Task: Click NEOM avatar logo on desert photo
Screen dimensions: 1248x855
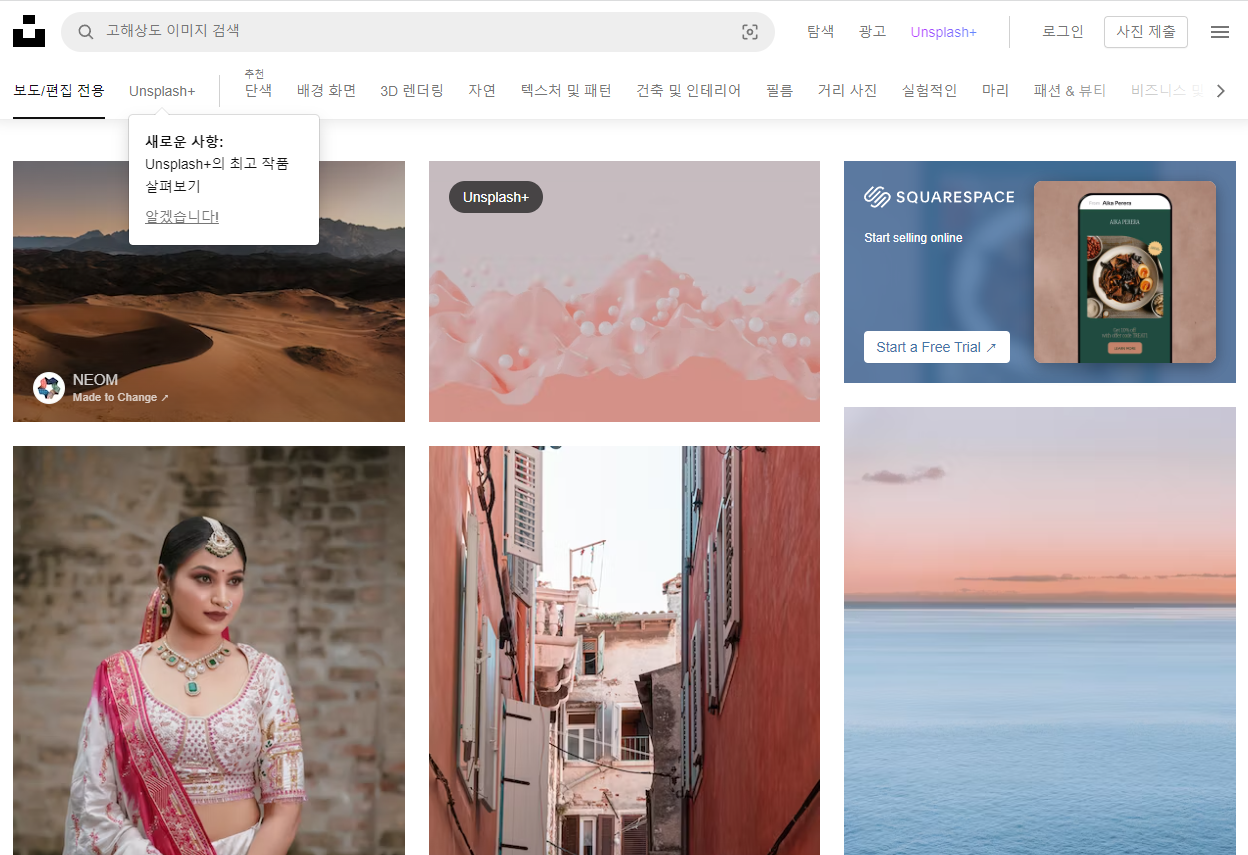Action: coord(49,388)
